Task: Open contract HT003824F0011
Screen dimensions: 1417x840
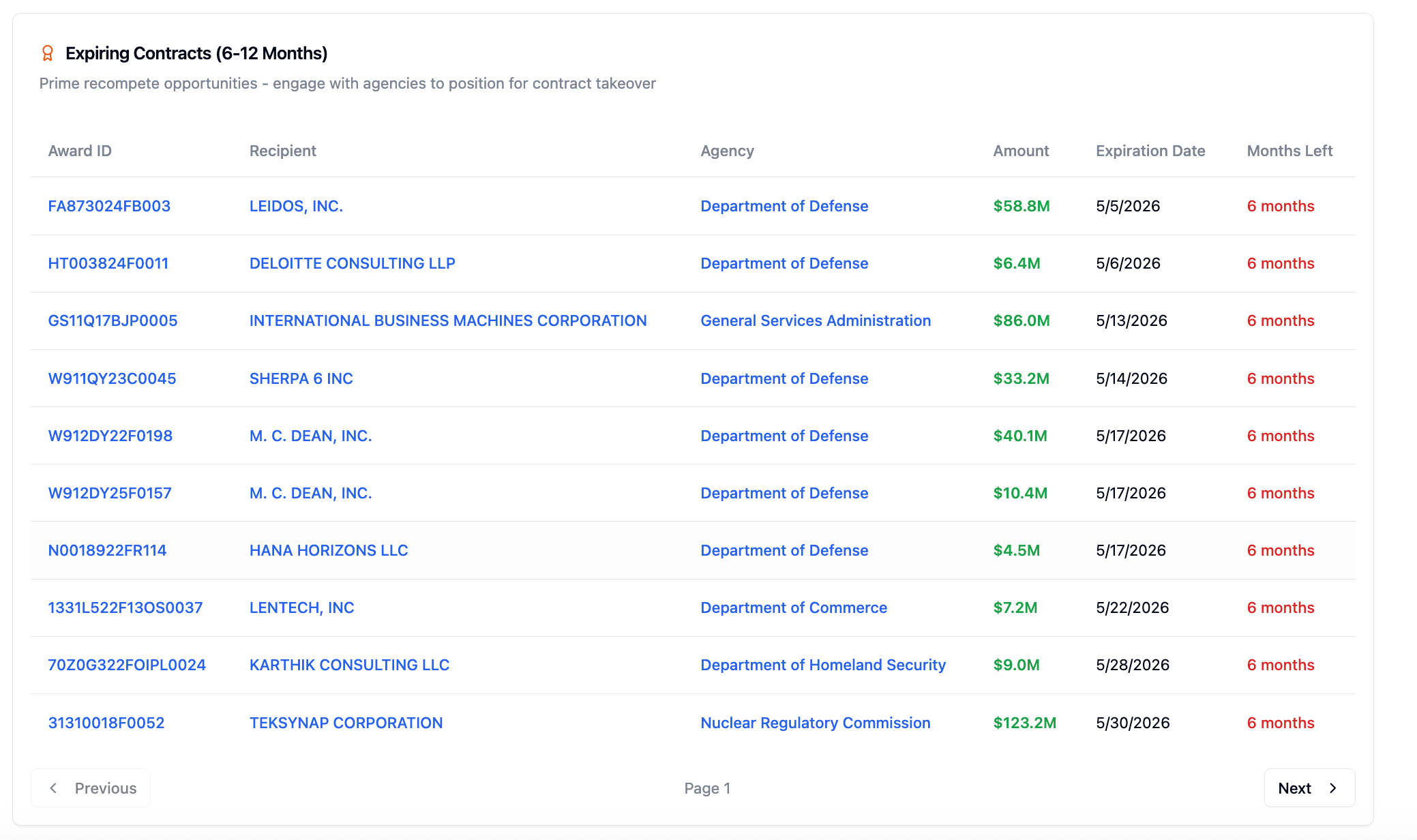Action: click(x=108, y=262)
